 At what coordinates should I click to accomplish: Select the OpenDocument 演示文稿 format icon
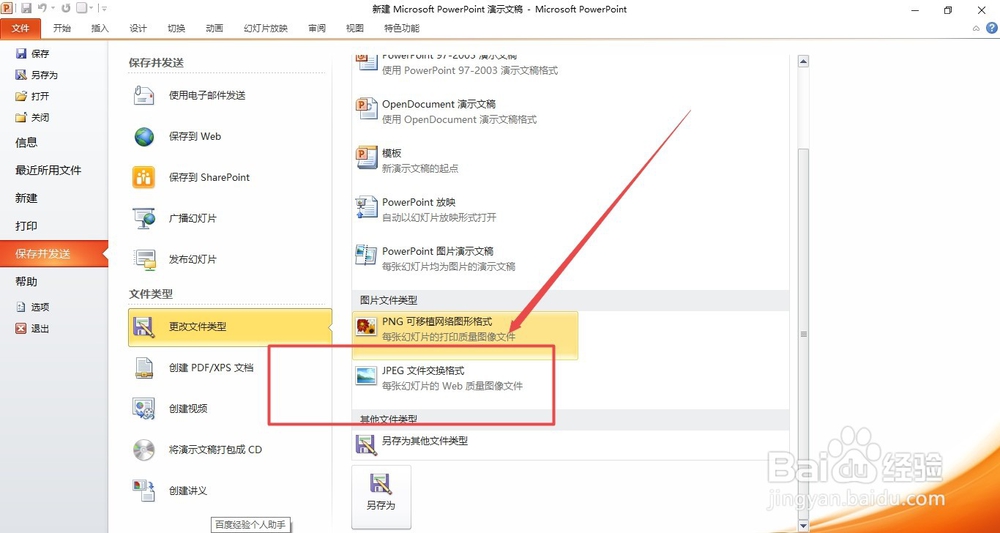366,109
